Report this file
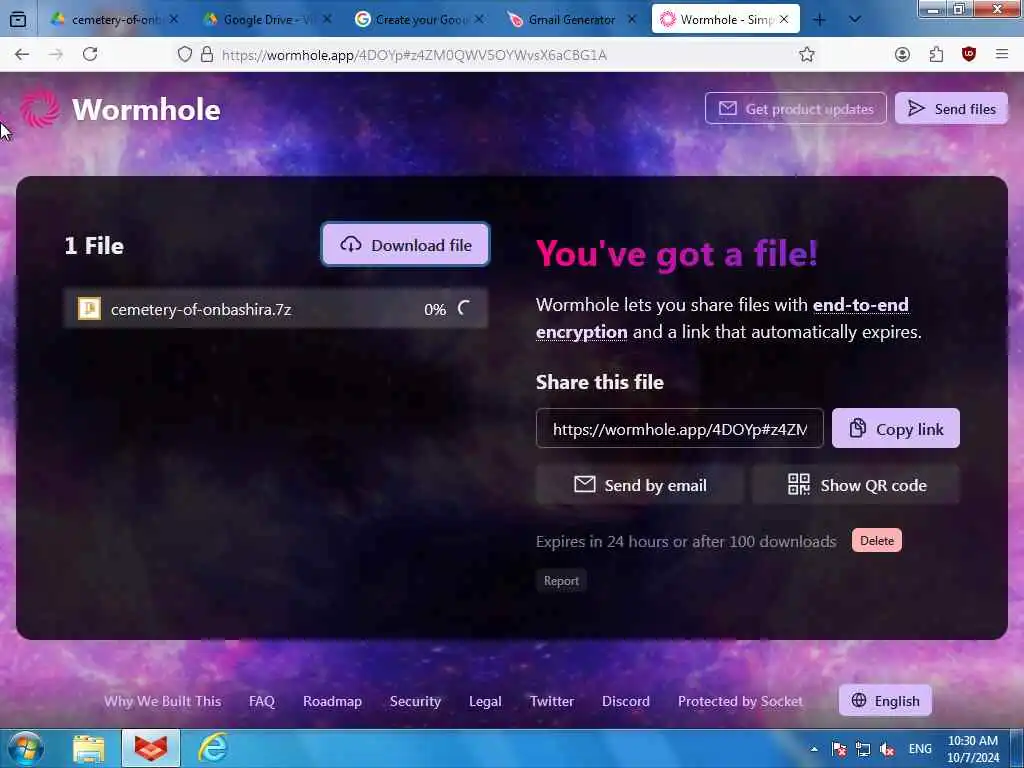This screenshot has width=1024, height=768. click(561, 581)
